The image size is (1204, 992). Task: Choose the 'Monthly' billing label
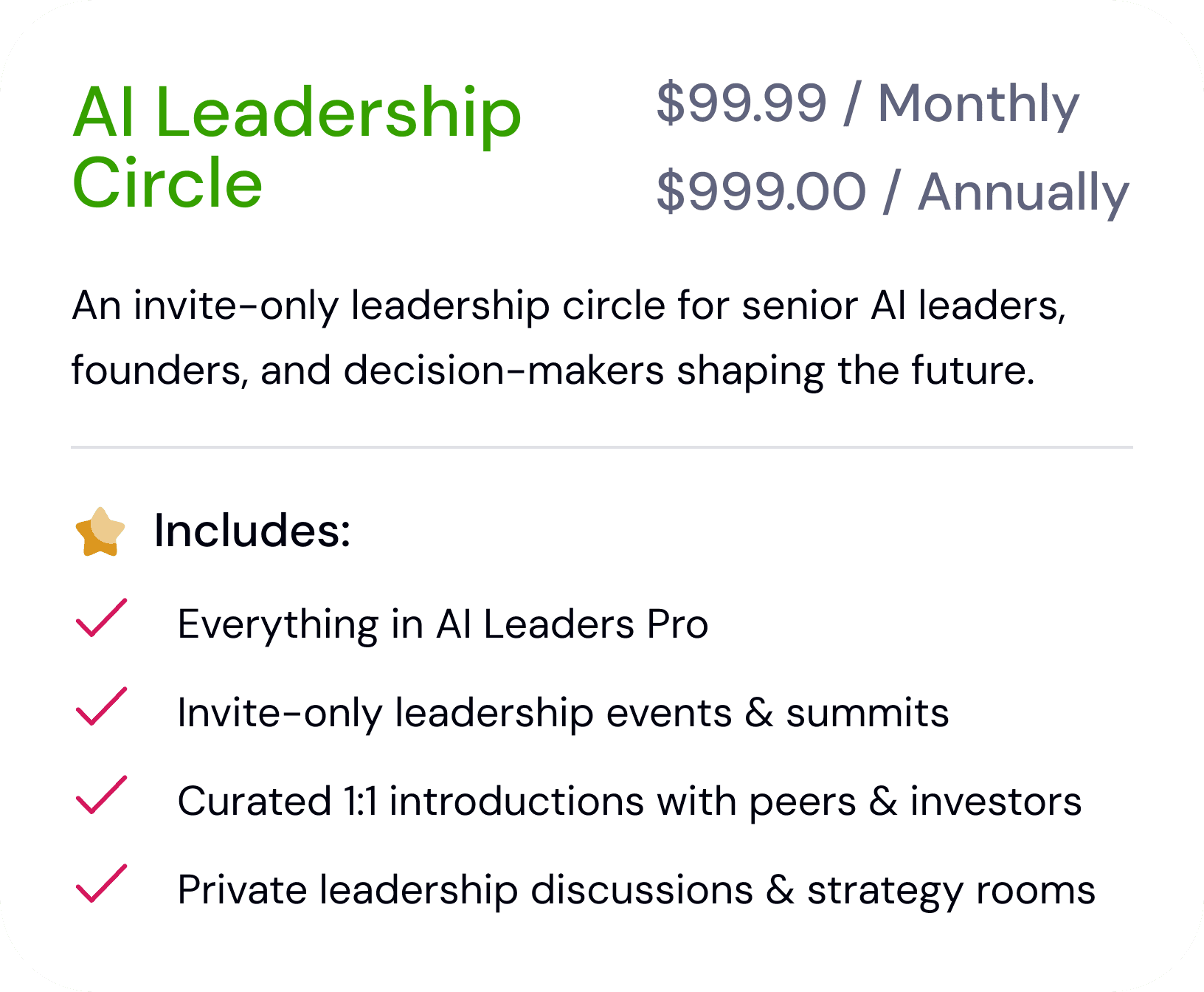(x=978, y=103)
